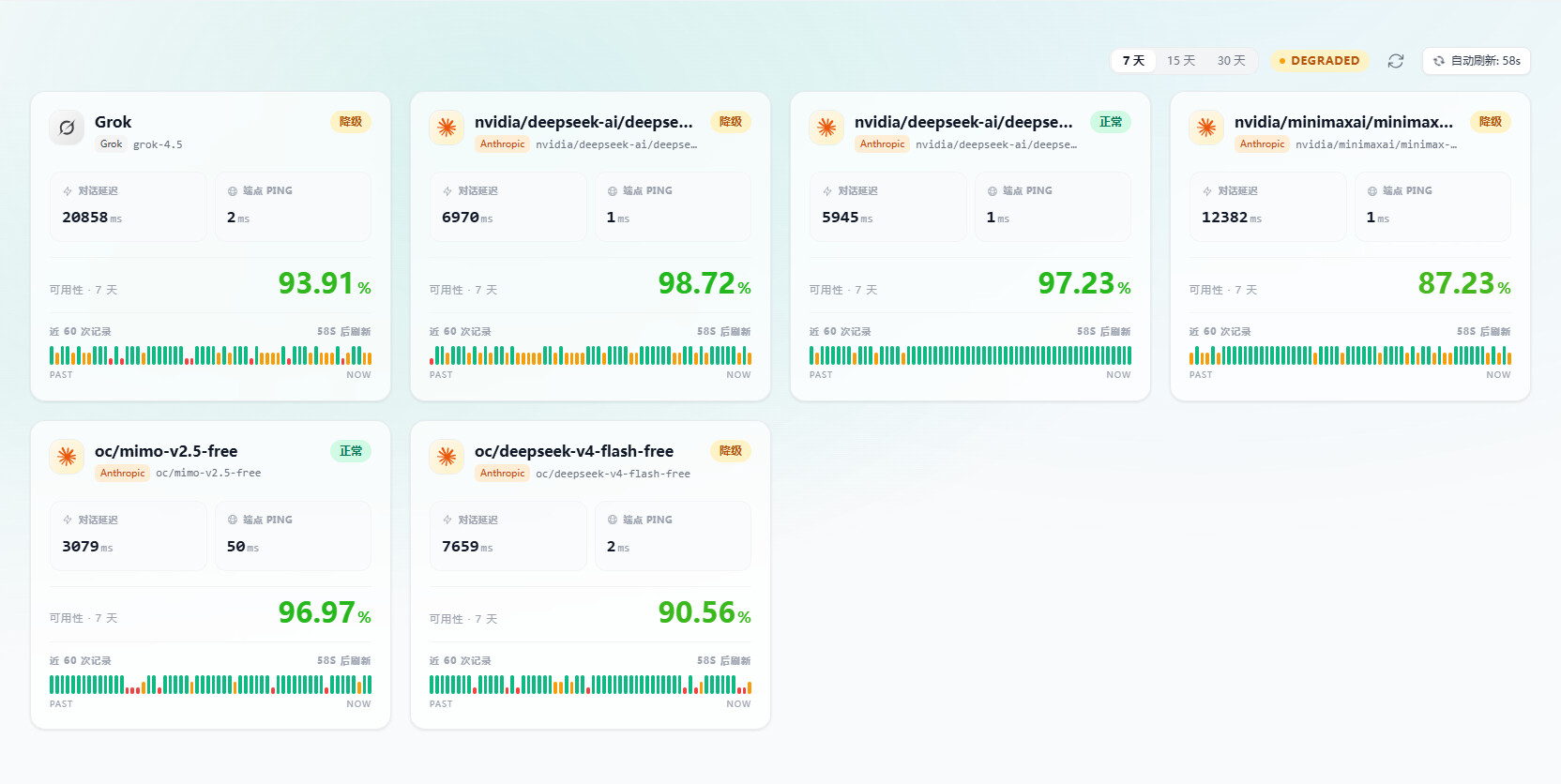The image size is (1561, 784).
Task: Switch to the 15 天 time range
Action: 1180,61
